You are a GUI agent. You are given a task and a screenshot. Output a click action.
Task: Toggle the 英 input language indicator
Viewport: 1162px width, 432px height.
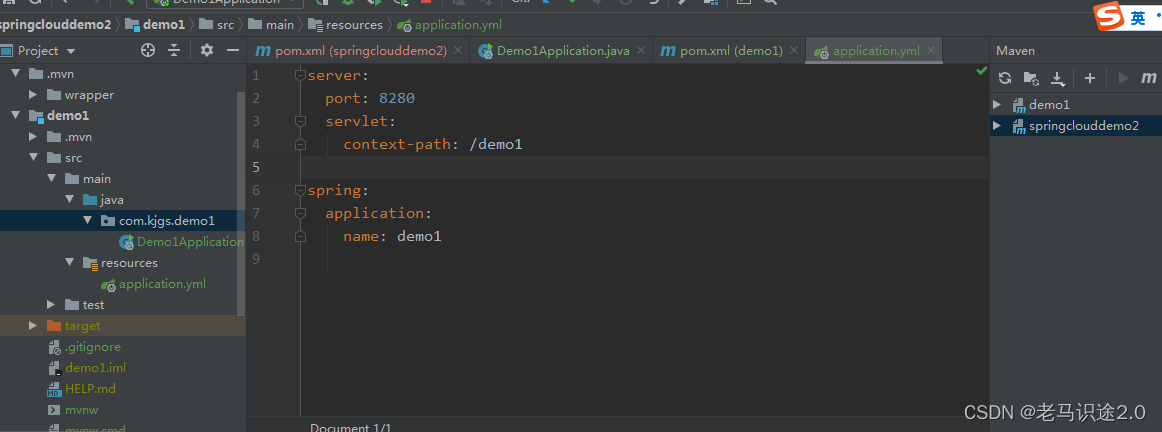point(1138,19)
